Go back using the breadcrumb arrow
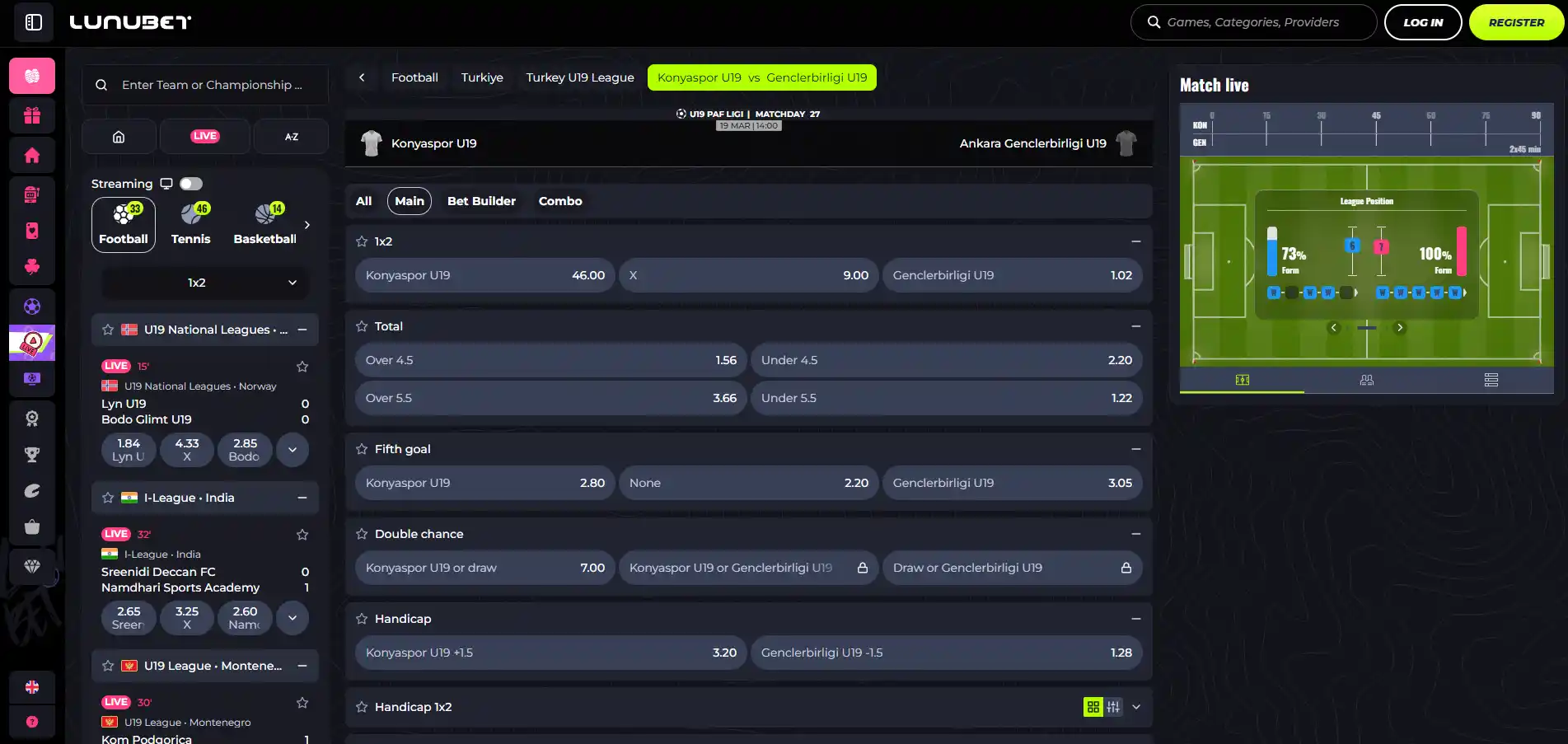The height and width of the screenshot is (744, 1568). point(362,77)
